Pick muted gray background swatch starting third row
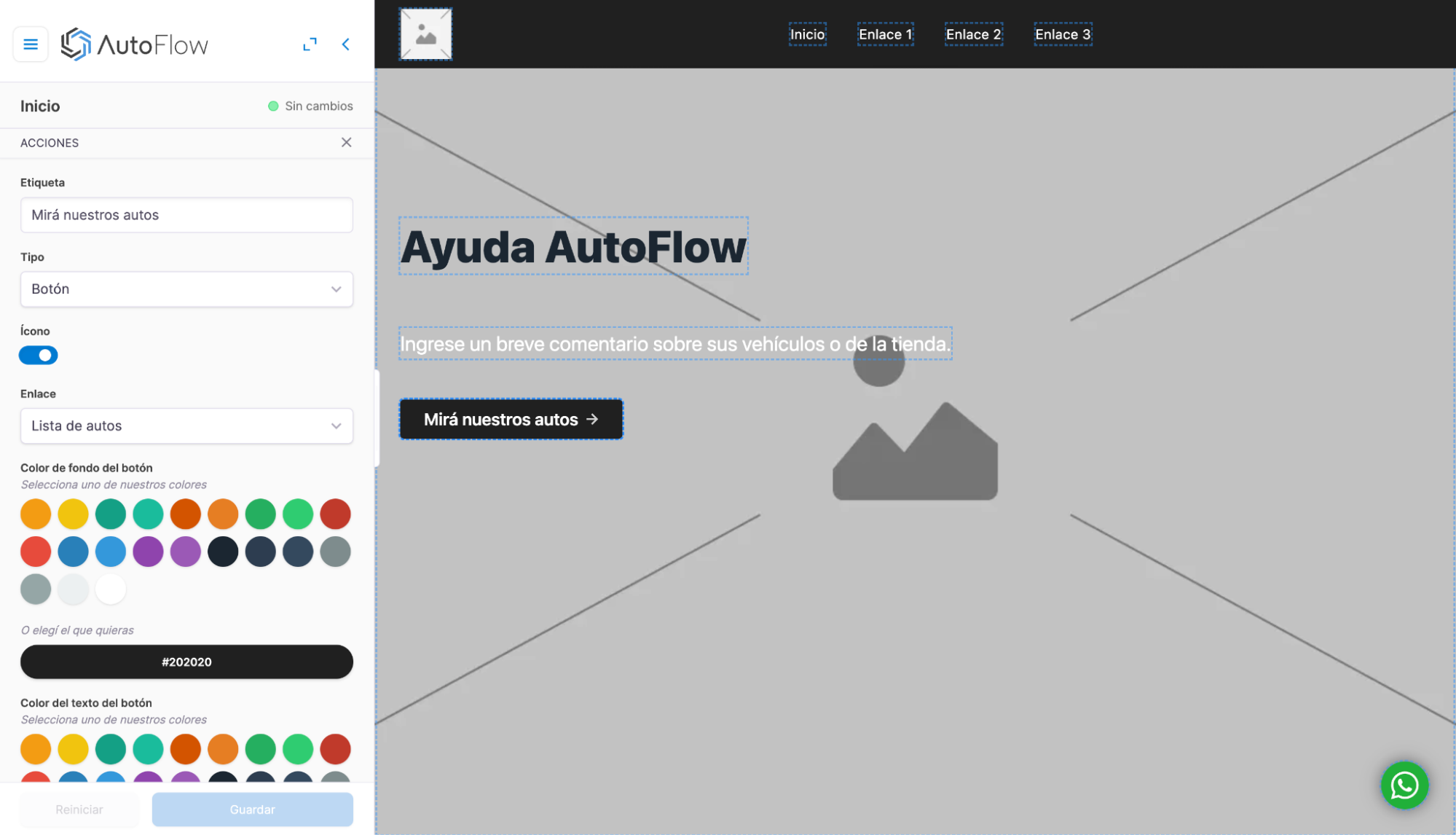This screenshot has width=1456, height=835. (36, 589)
